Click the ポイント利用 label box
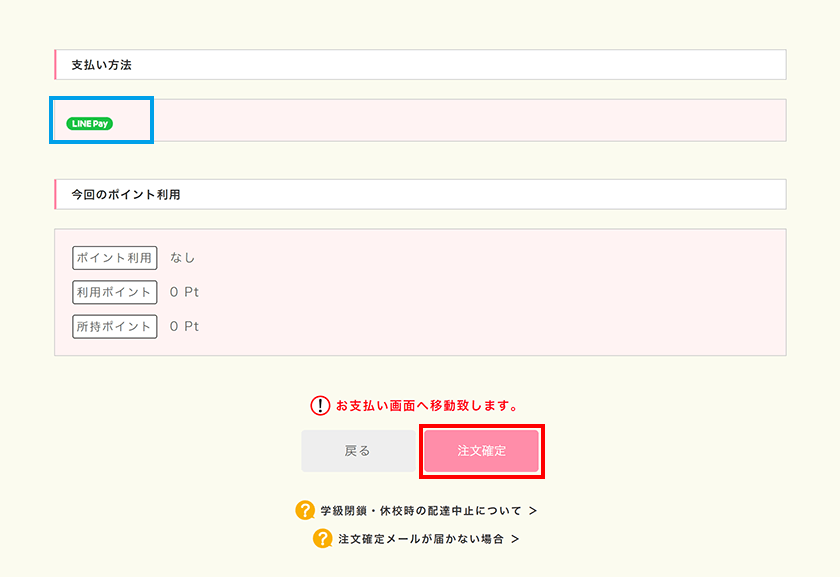840x577 pixels. tap(115, 258)
